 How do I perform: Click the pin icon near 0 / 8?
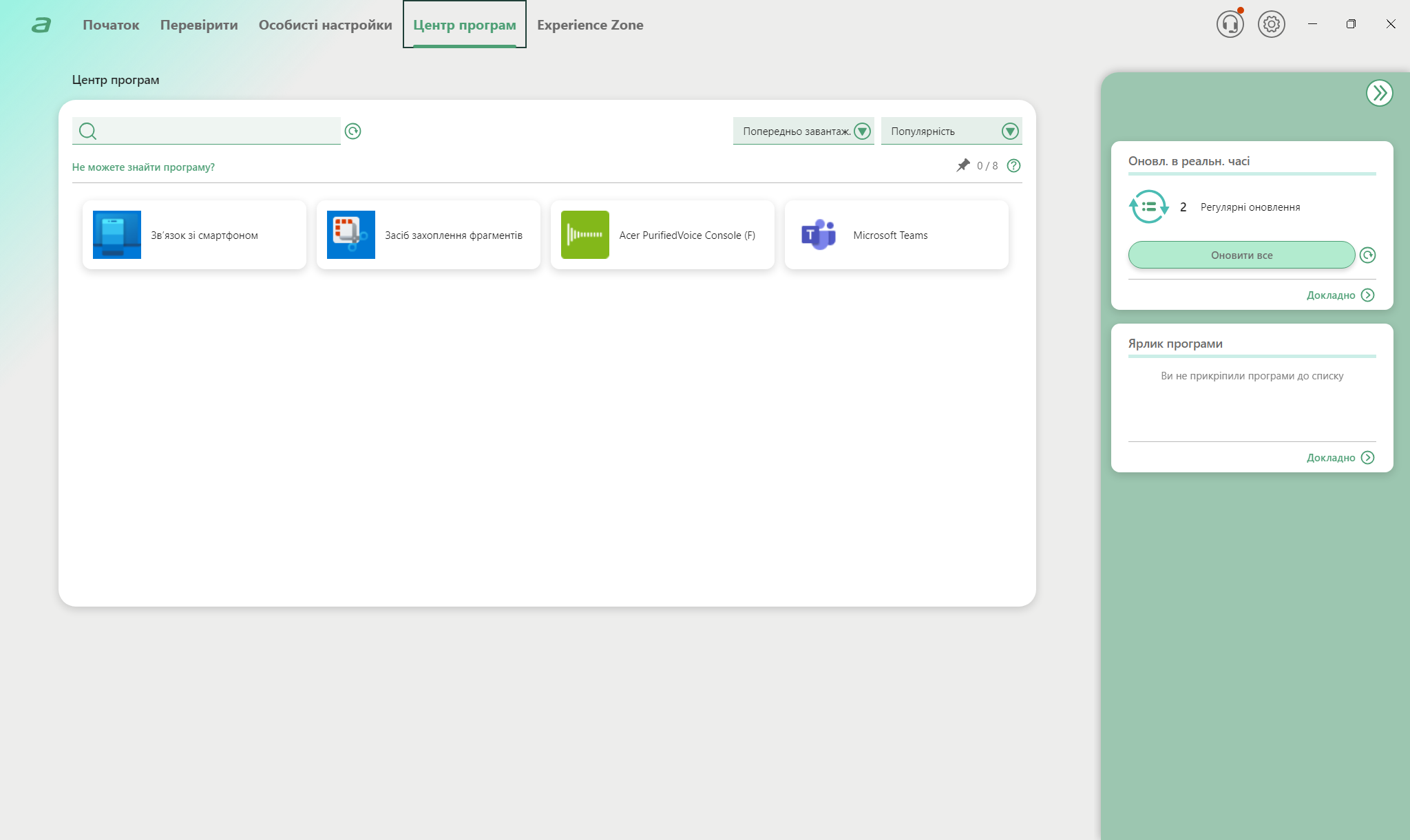pyautogui.click(x=962, y=165)
